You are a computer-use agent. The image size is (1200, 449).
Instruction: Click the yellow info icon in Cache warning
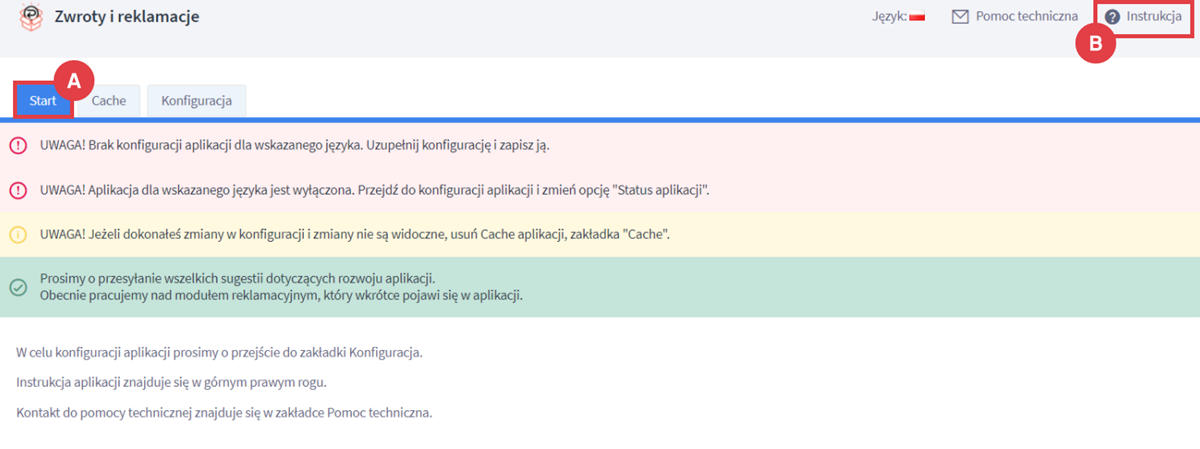point(18,235)
